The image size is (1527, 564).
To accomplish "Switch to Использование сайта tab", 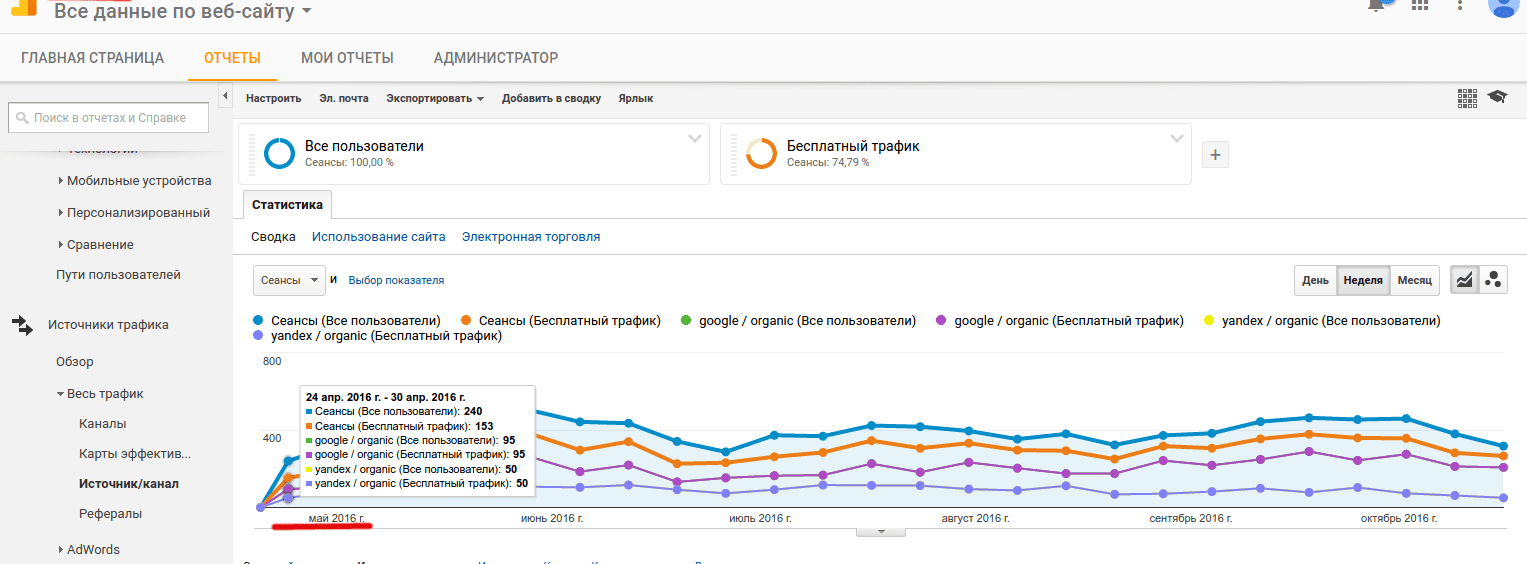I will click(x=378, y=237).
